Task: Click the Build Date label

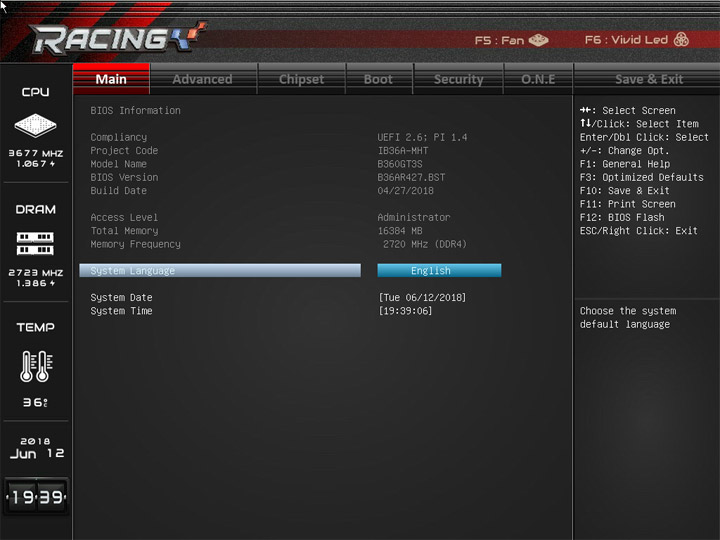Action: pos(118,191)
